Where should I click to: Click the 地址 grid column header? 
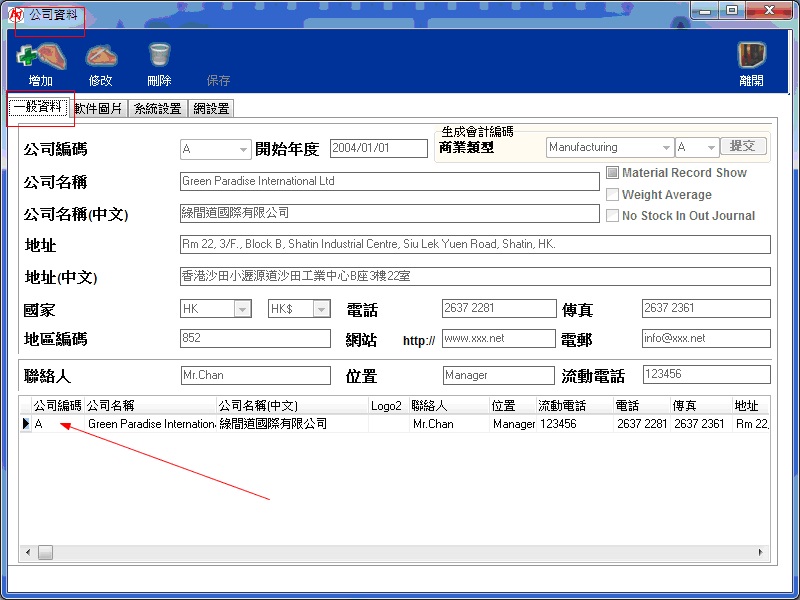pyautogui.click(x=751, y=406)
